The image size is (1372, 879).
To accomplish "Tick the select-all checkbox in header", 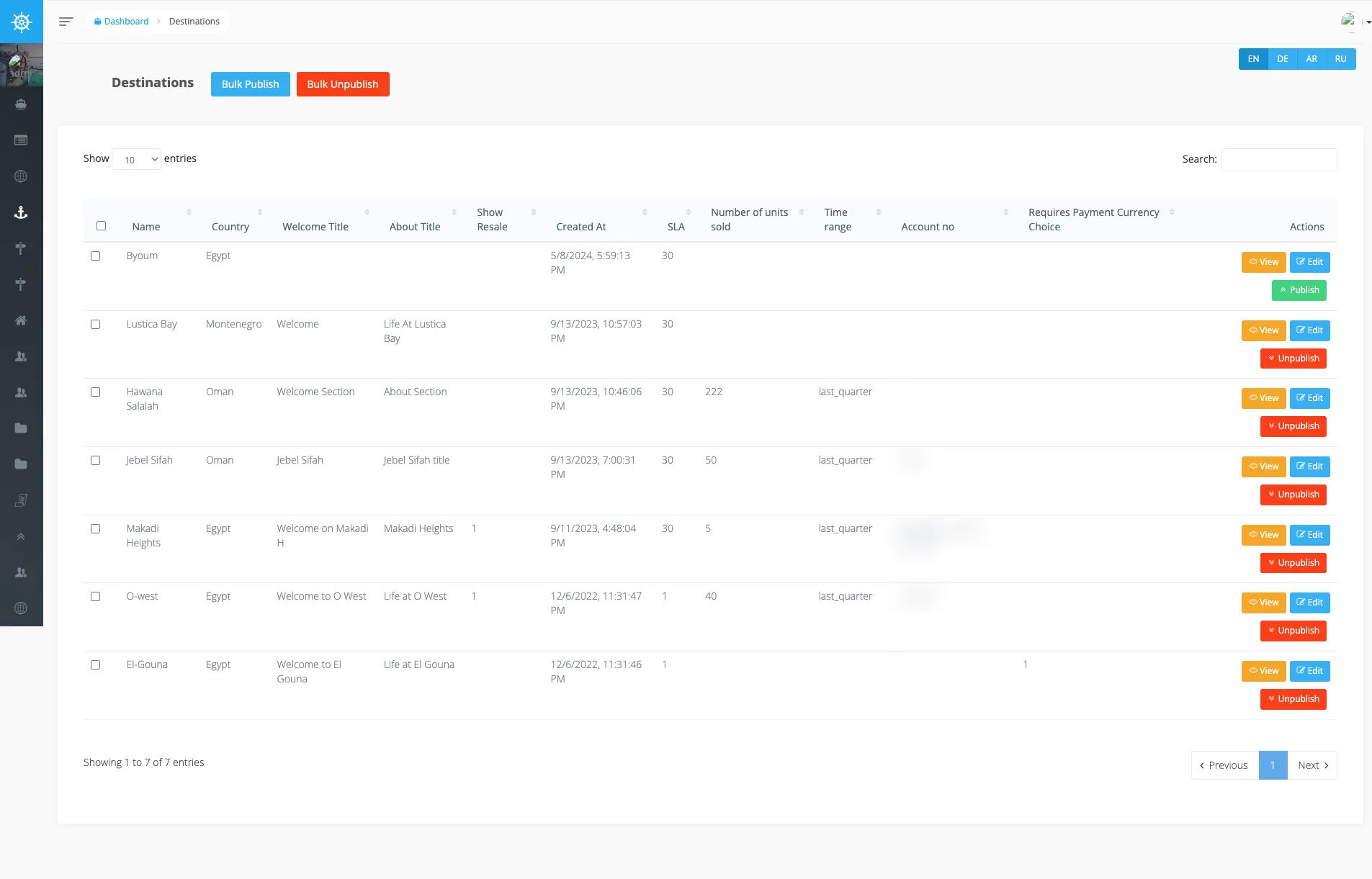I will point(101,226).
